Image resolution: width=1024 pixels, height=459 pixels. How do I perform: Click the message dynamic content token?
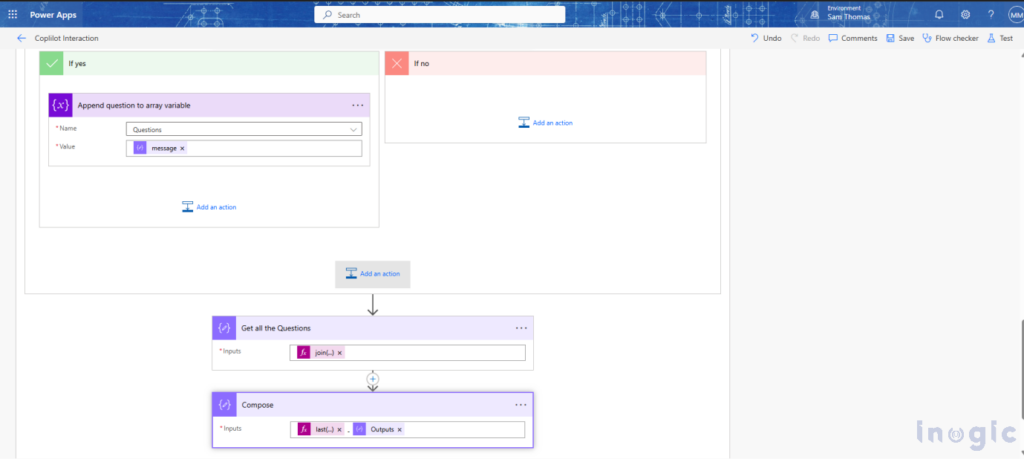(159, 148)
